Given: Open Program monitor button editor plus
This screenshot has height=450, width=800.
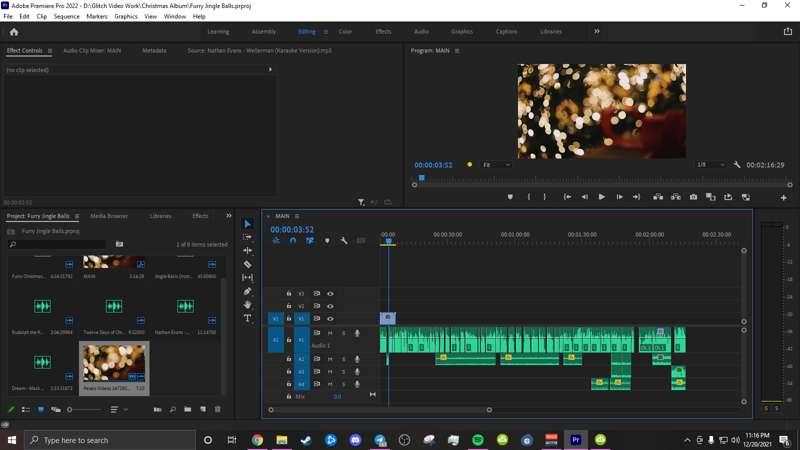Looking at the screenshot, I should point(784,197).
